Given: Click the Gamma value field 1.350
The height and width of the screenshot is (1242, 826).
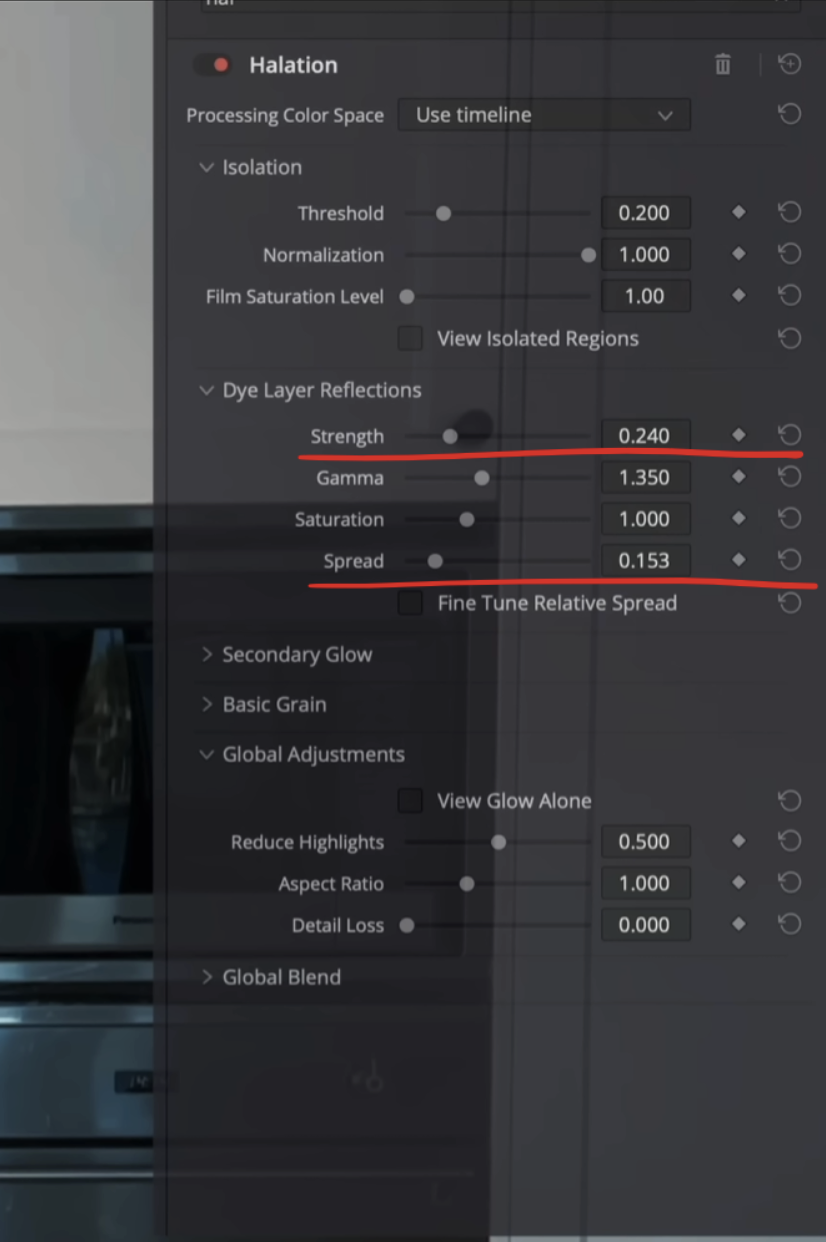Looking at the screenshot, I should [x=645, y=477].
